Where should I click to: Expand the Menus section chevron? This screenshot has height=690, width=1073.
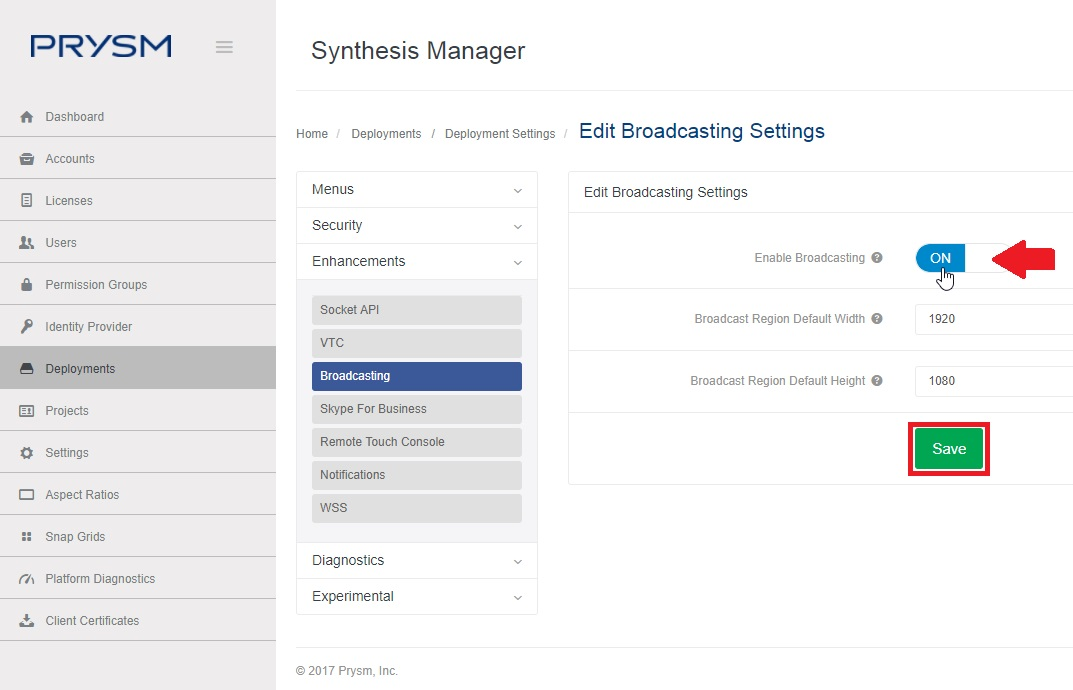pos(517,190)
